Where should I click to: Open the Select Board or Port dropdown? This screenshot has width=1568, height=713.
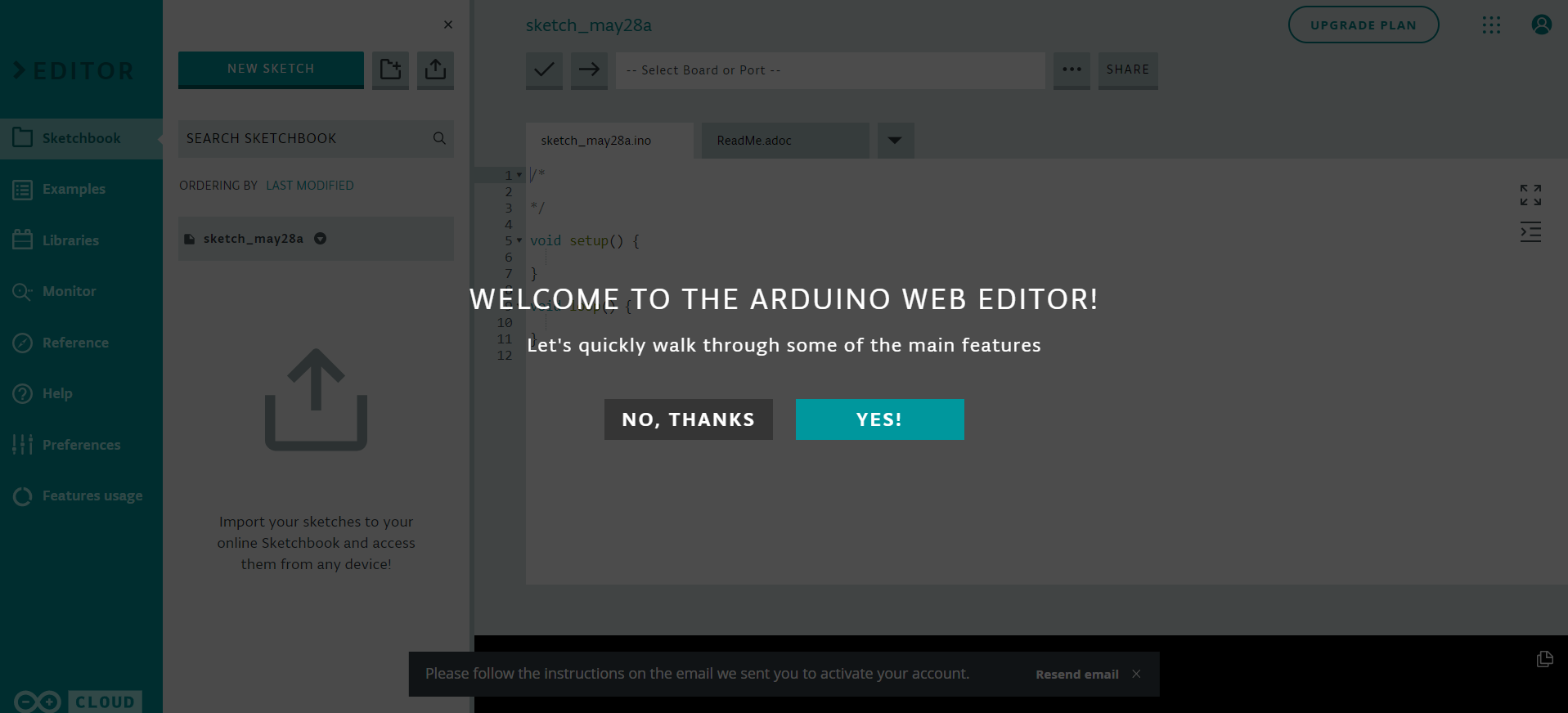(830, 70)
